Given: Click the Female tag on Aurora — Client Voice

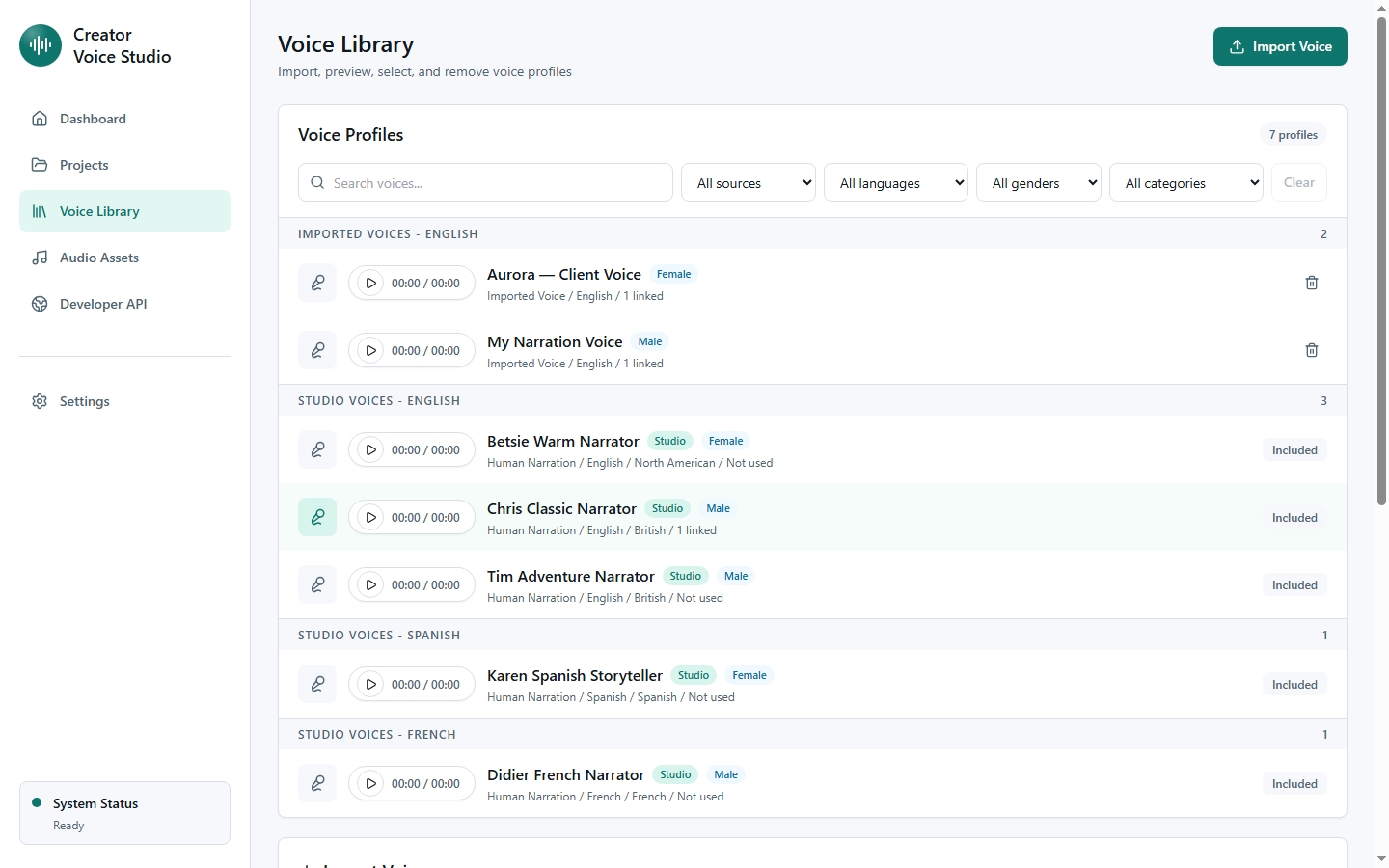Looking at the screenshot, I should 673,274.
